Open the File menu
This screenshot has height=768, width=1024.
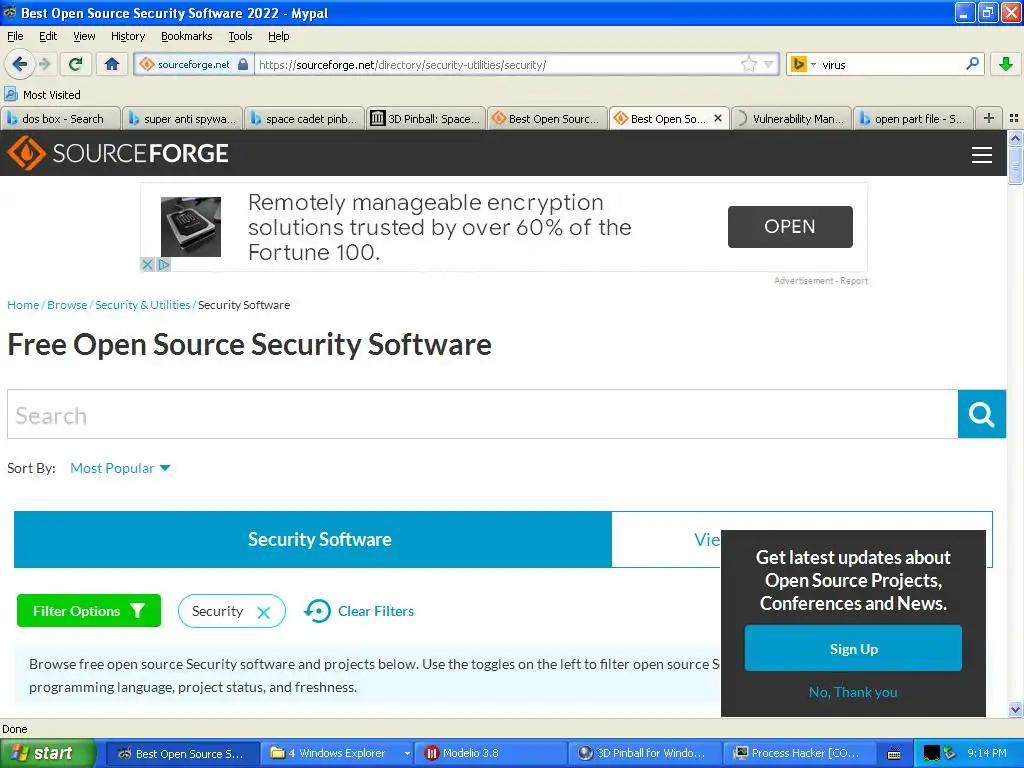(x=15, y=36)
